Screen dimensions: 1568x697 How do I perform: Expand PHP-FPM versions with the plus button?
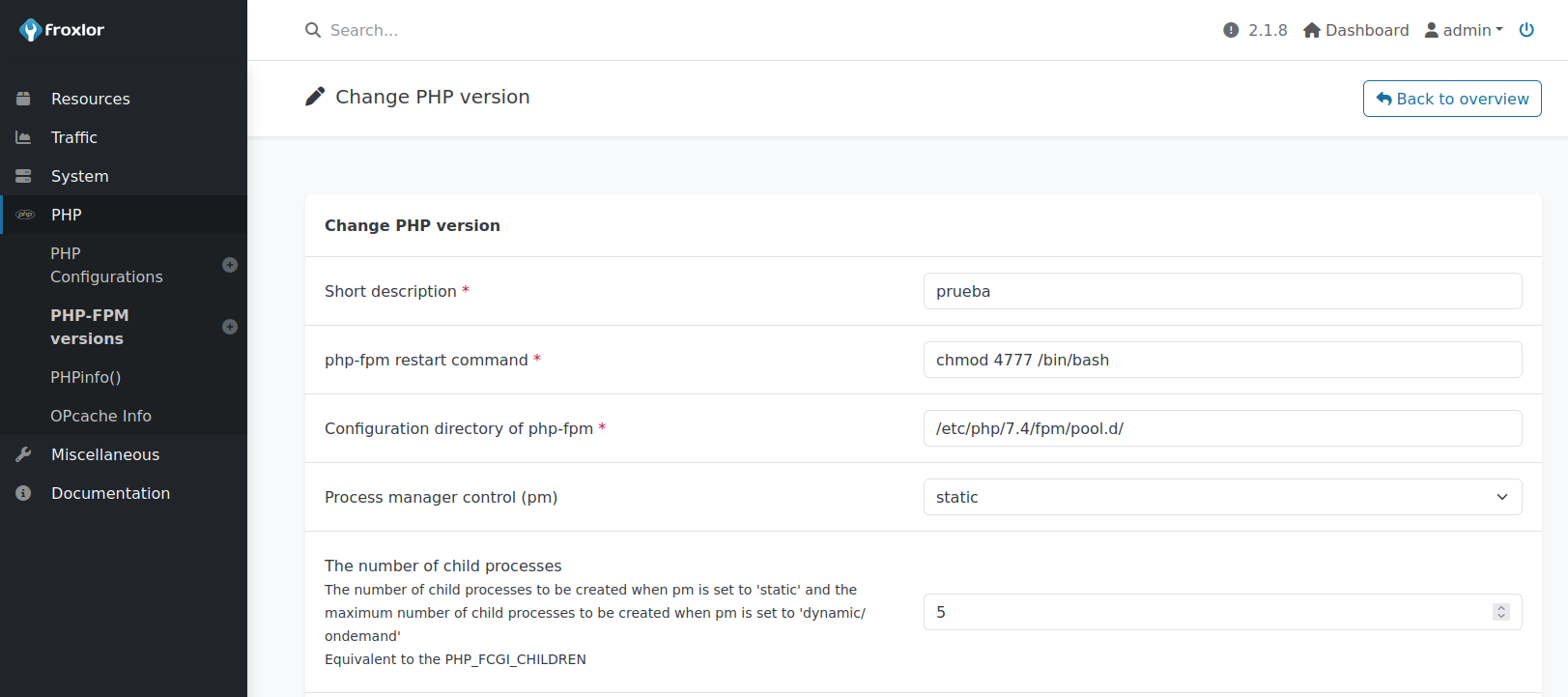tap(229, 327)
